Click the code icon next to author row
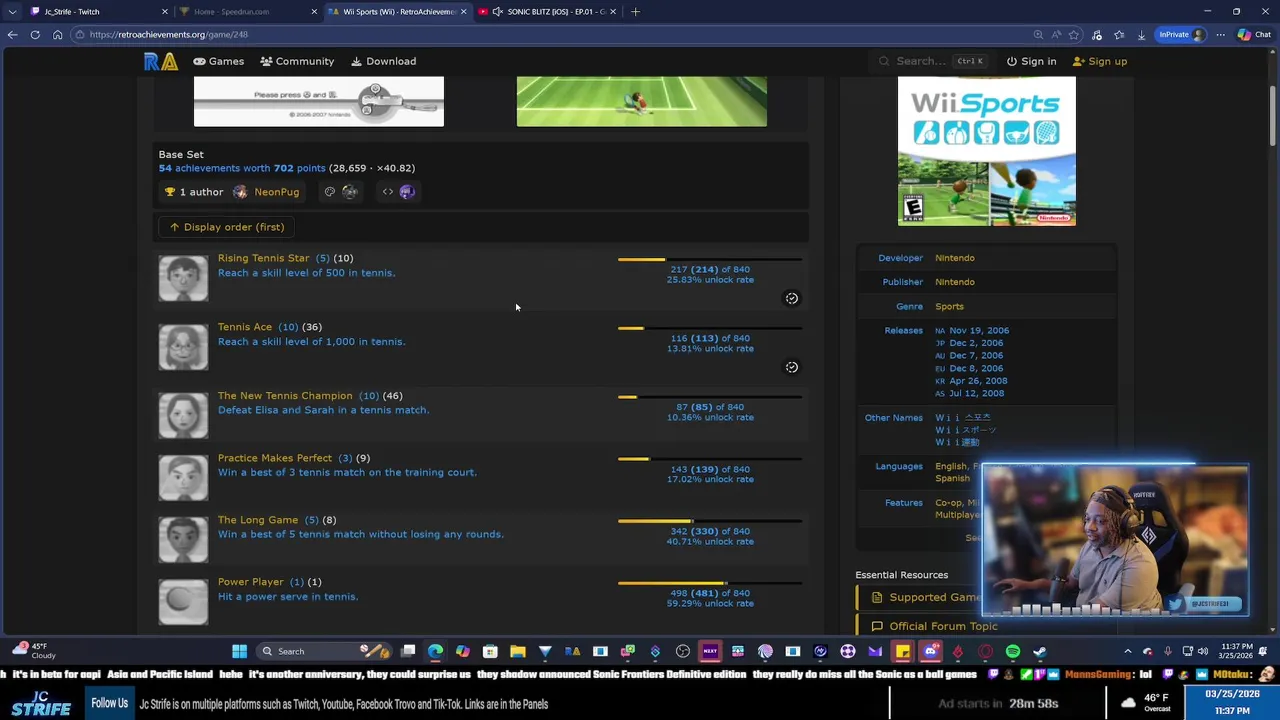This screenshot has width=1280, height=720. pos(388,192)
